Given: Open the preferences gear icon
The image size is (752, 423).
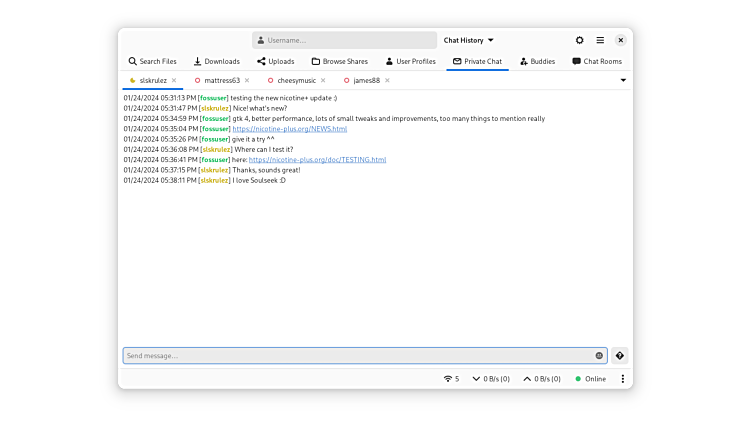Looking at the screenshot, I should coord(579,40).
